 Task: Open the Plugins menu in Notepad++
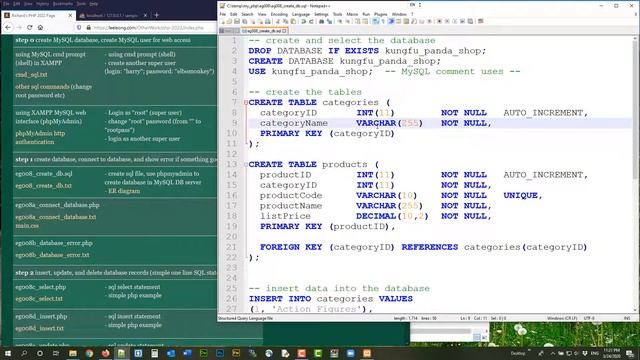point(380,14)
